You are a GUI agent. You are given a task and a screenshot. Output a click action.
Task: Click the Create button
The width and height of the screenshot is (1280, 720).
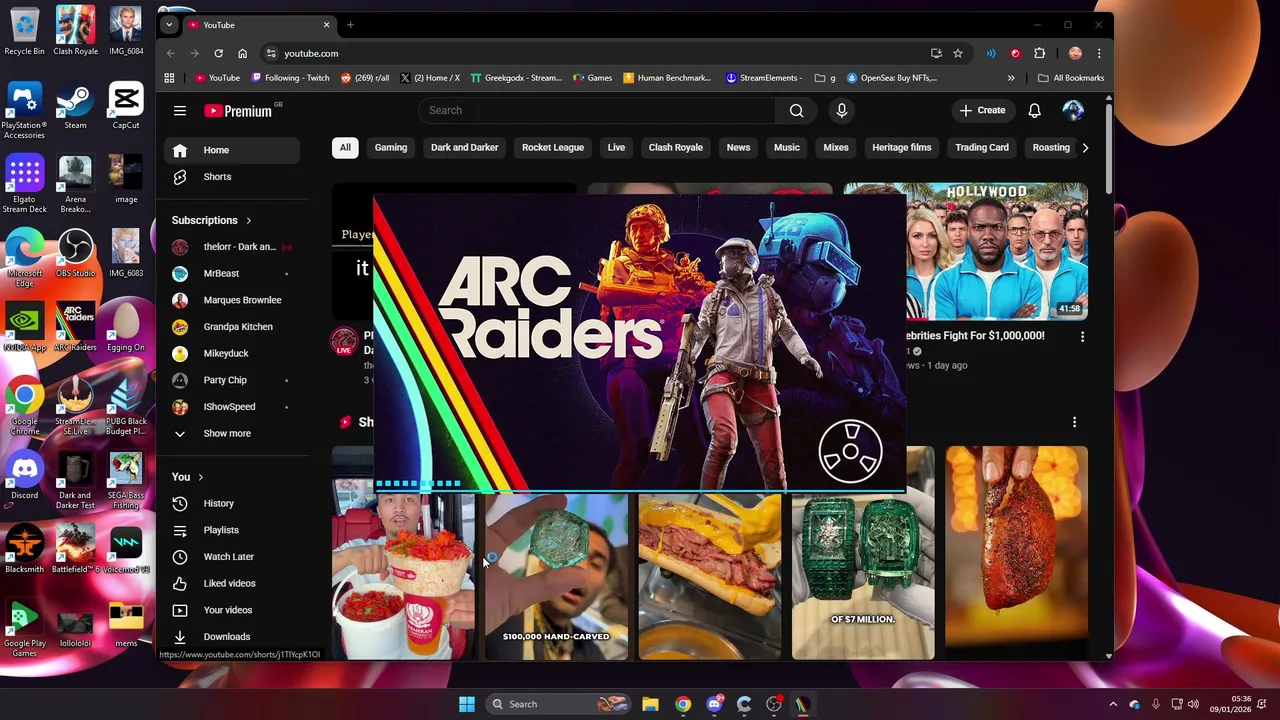click(982, 111)
